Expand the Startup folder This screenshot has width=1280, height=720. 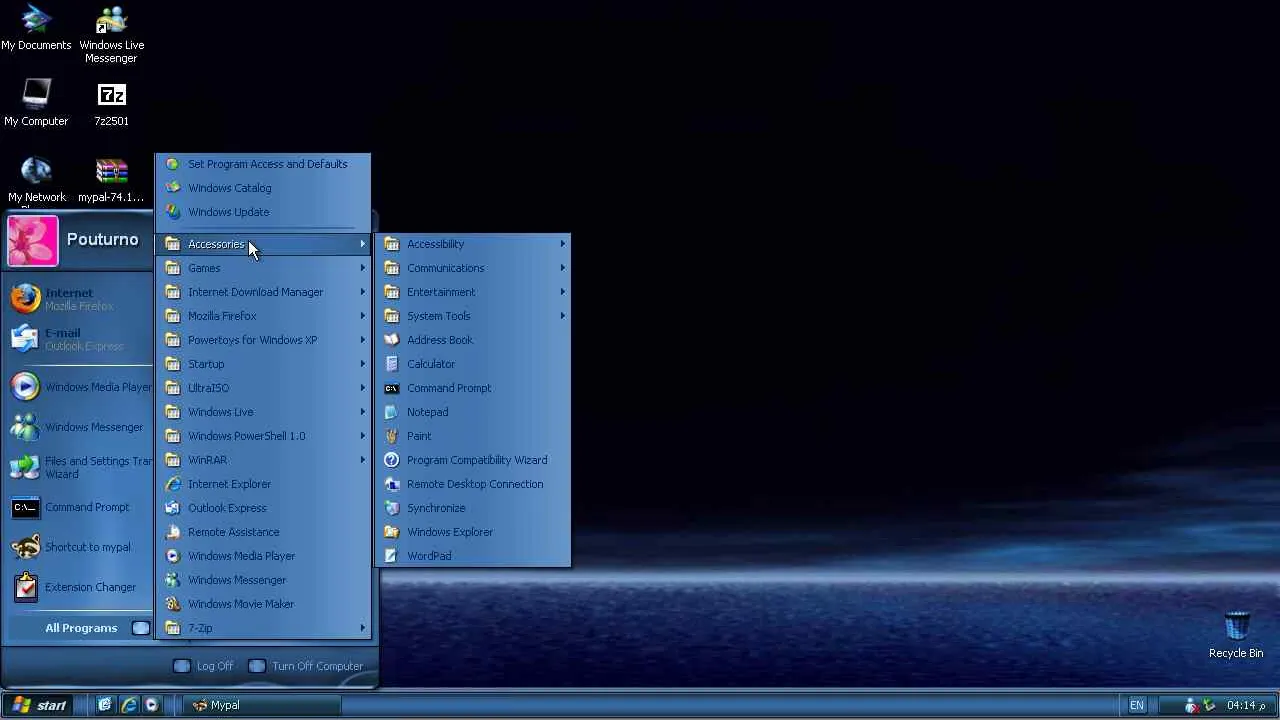[x=263, y=364]
